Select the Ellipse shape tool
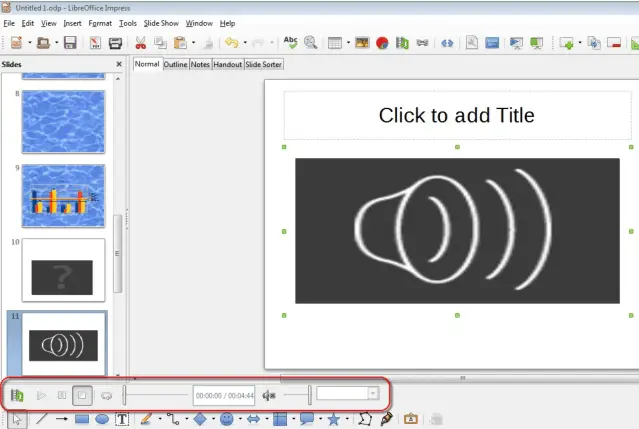Viewport: 639px width, 429px height. 102,419
